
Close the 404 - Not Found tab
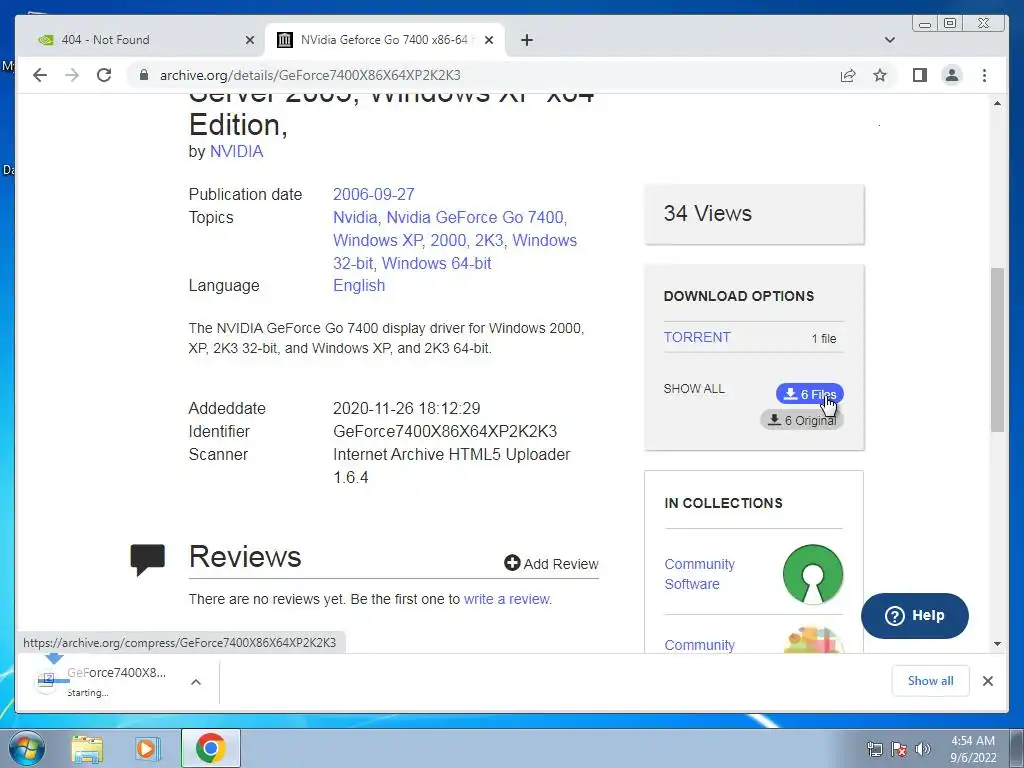[249, 40]
